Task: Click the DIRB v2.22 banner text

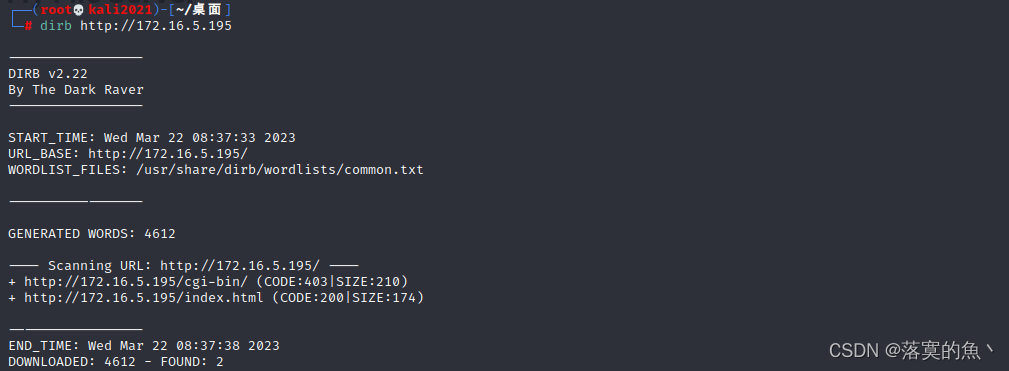Action: pos(48,74)
